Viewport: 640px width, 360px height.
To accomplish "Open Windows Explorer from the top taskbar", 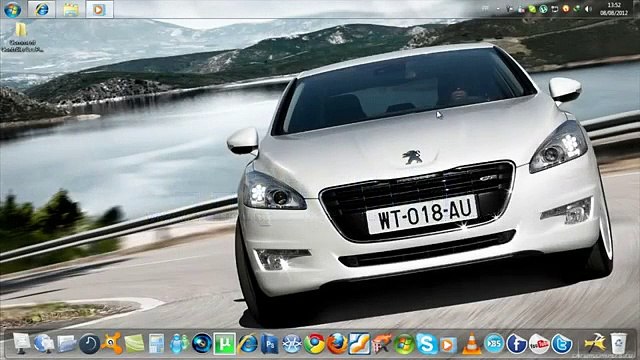I will point(71,9).
